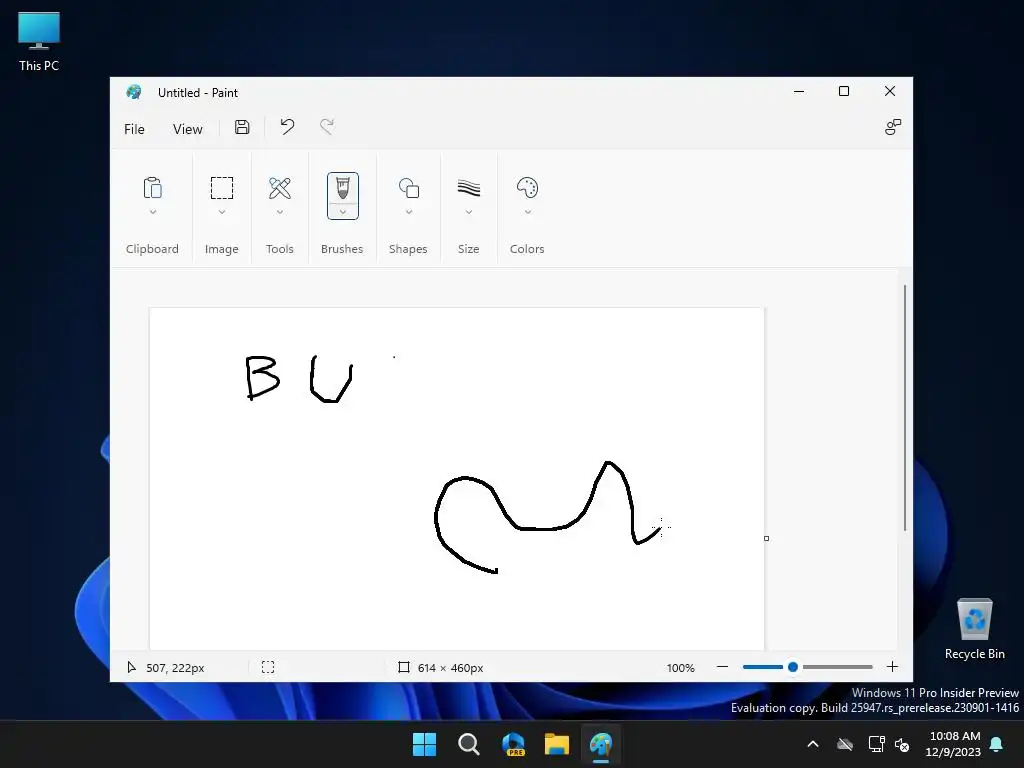Click the Paint icon in taskbar
Viewport: 1024px width, 768px height.
click(601, 744)
